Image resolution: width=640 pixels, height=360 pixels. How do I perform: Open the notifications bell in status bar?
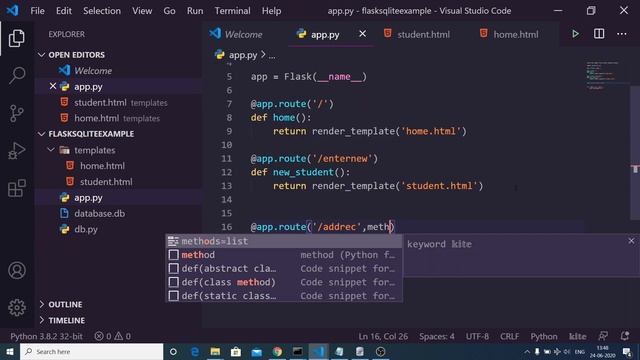pos(624,336)
